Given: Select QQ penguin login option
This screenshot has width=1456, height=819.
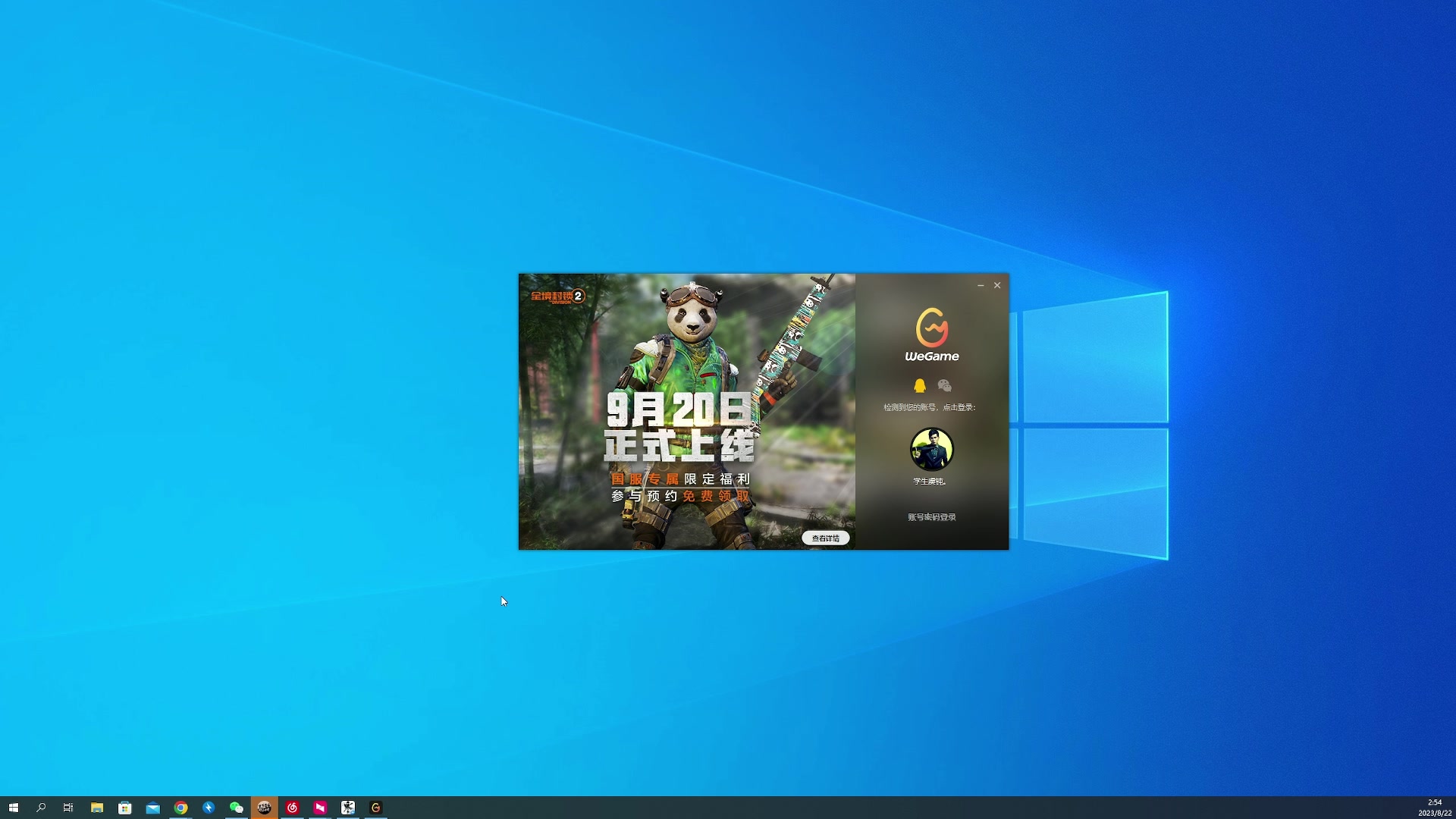Looking at the screenshot, I should coord(919,386).
